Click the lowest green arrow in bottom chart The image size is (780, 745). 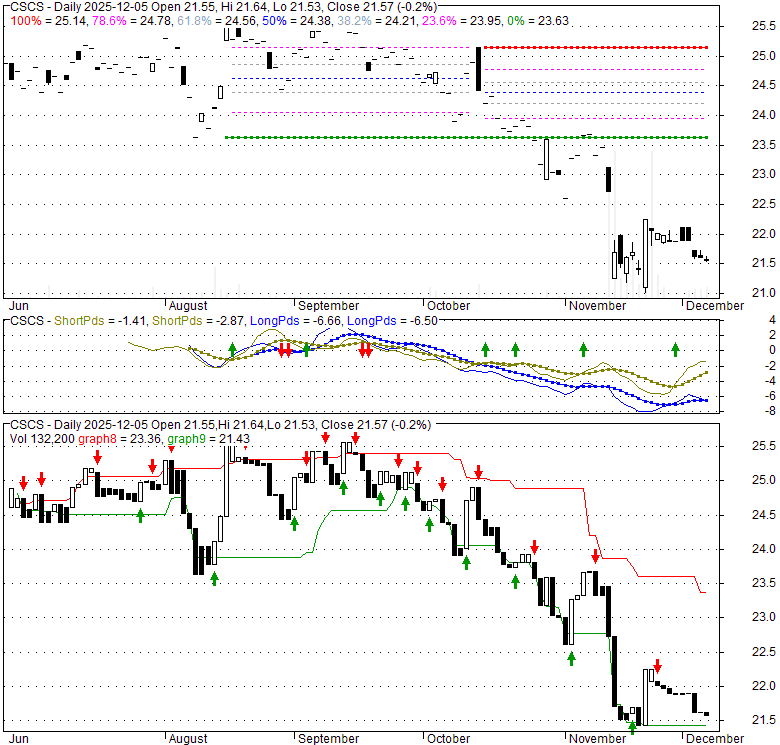[632, 726]
